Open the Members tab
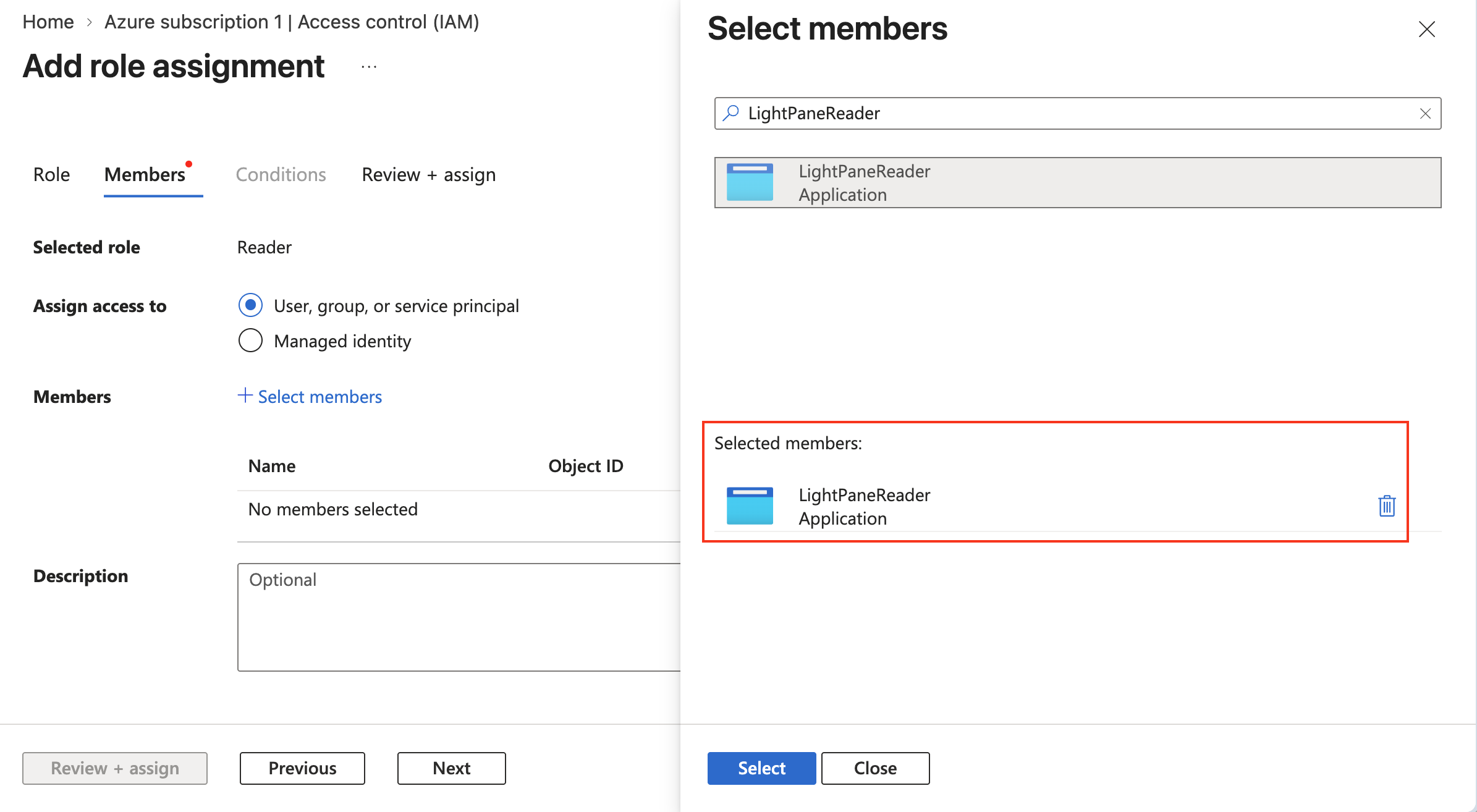 click(x=145, y=175)
